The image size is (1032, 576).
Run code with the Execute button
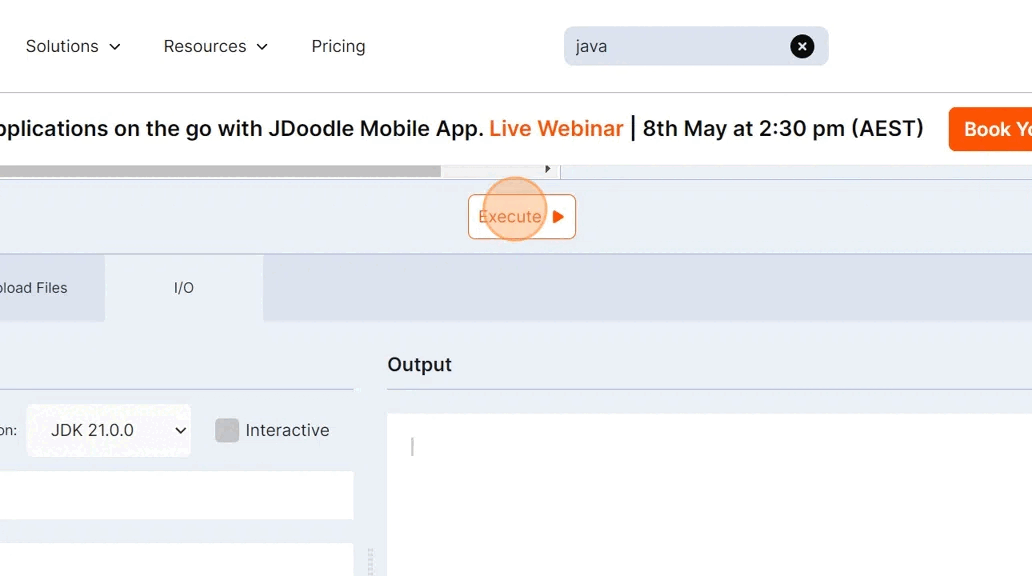(x=521, y=217)
